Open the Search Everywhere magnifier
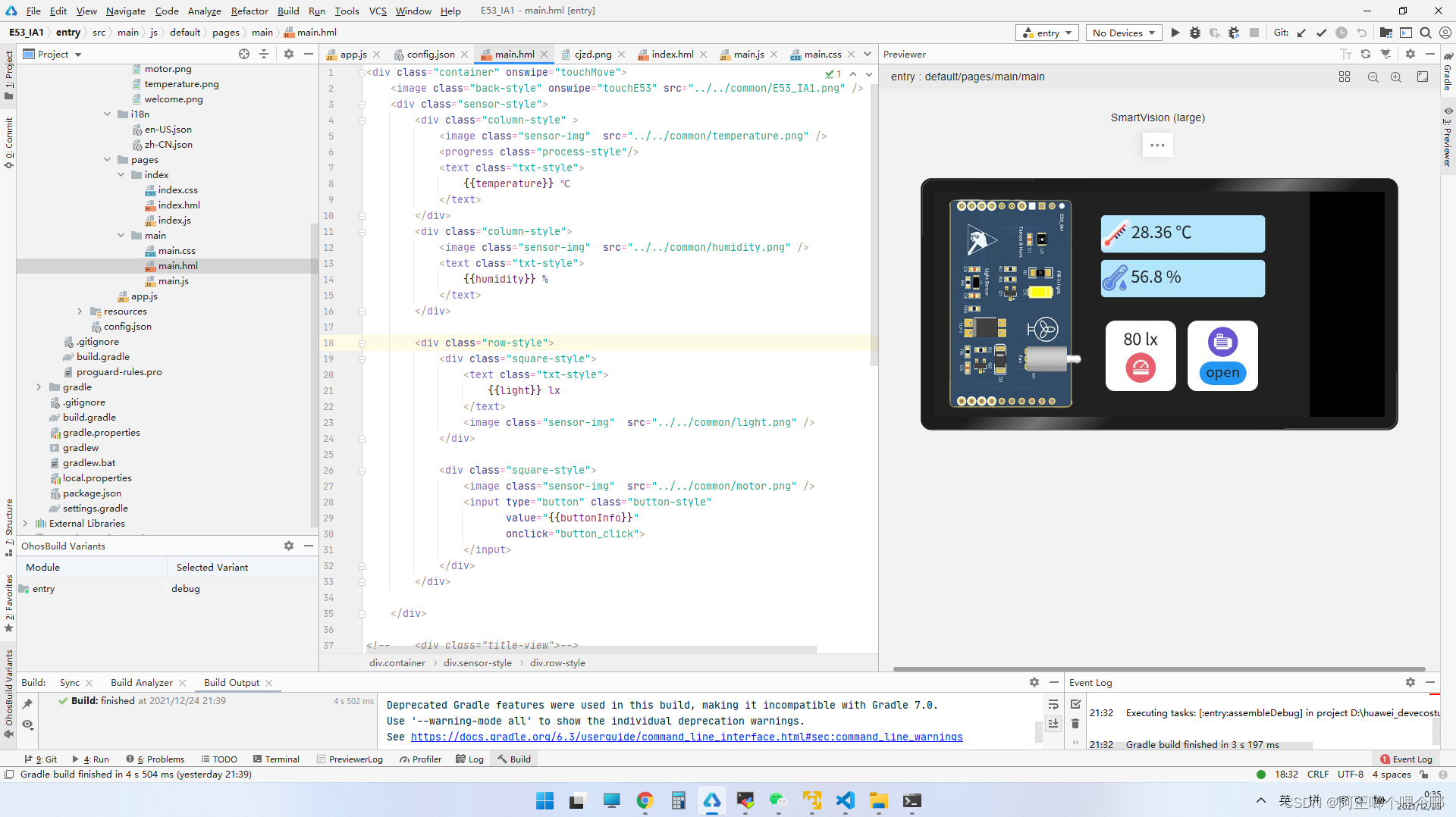Image resolution: width=1456 pixels, height=817 pixels. (x=1426, y=33)
